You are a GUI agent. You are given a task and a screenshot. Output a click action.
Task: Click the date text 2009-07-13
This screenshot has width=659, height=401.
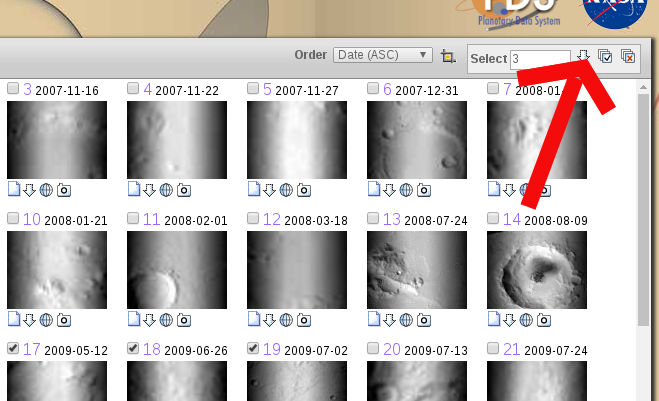[436, 351]
